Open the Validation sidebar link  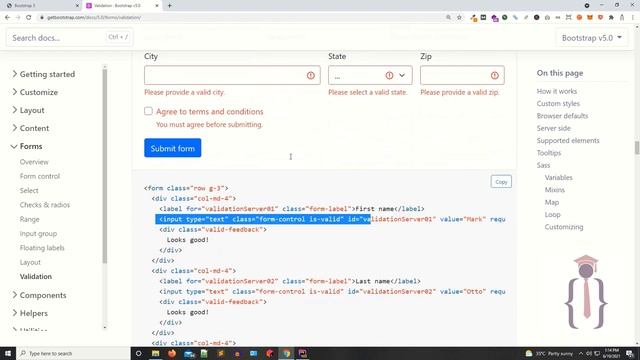(36, 276)
